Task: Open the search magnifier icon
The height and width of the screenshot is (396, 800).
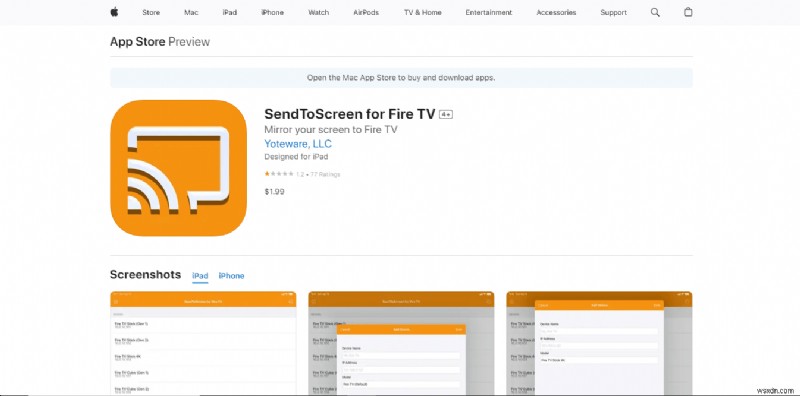Action: coord(655,12)
